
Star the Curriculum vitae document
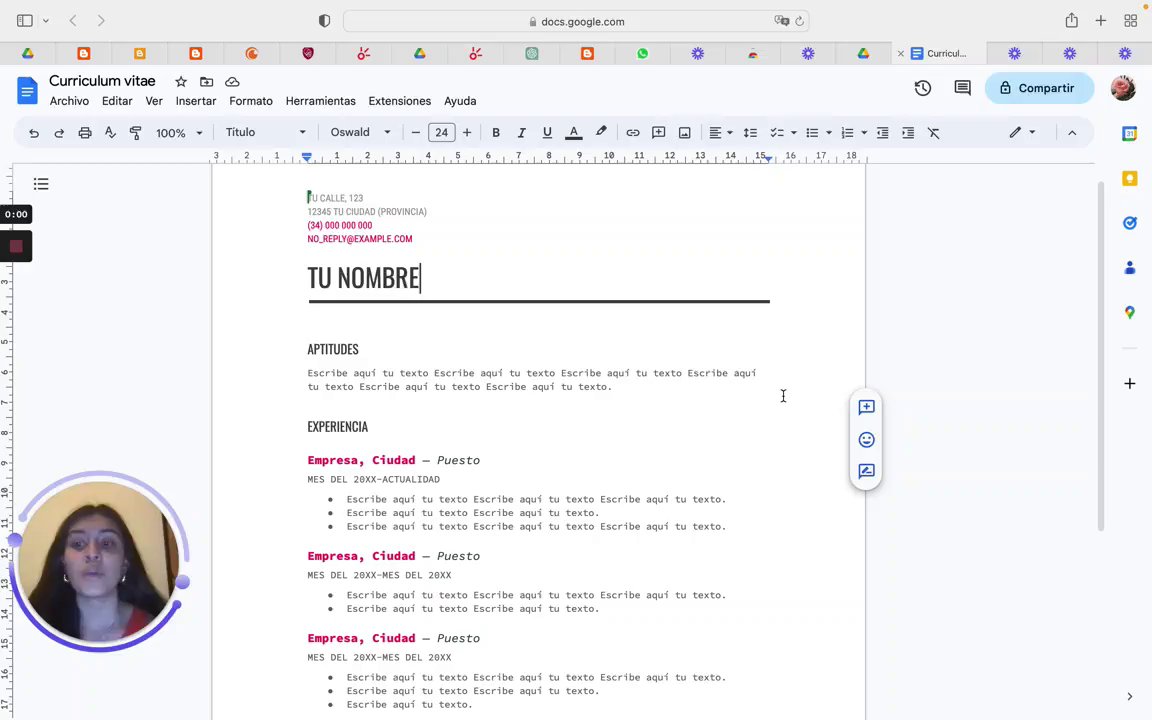[x=181, y=82]
